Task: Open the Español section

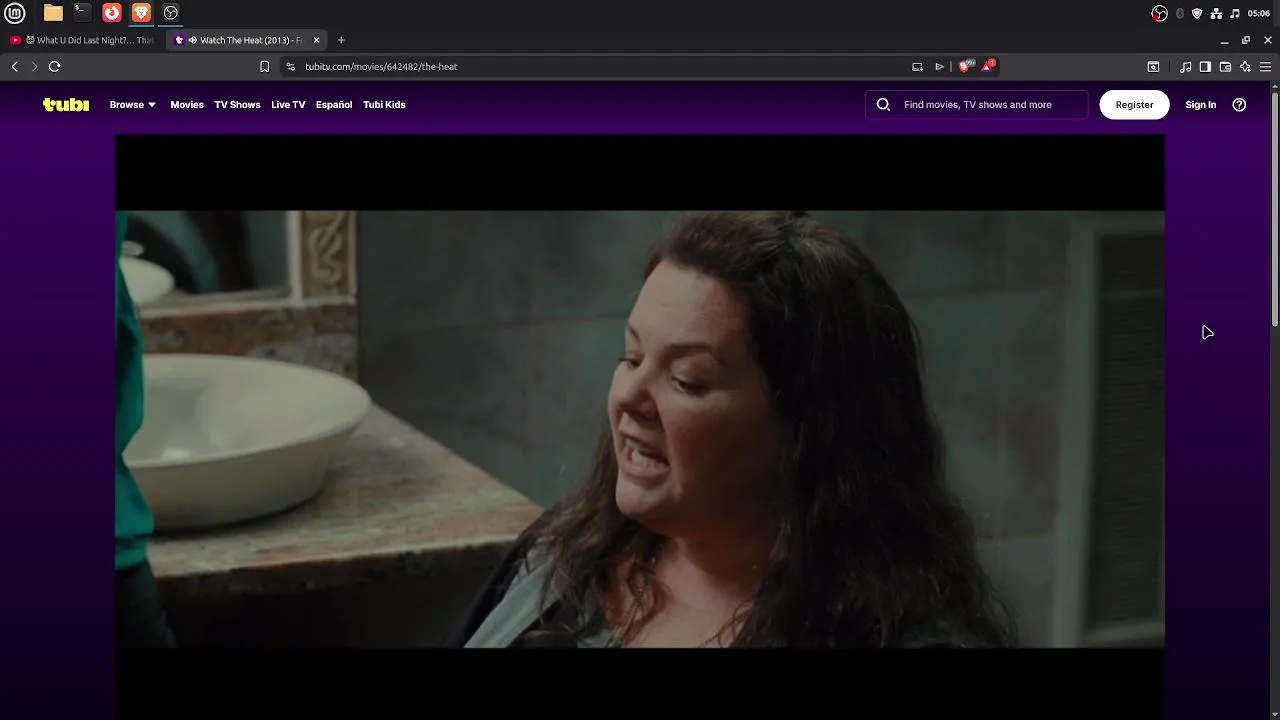Action: pyautogui.click(x=334, y=104)
